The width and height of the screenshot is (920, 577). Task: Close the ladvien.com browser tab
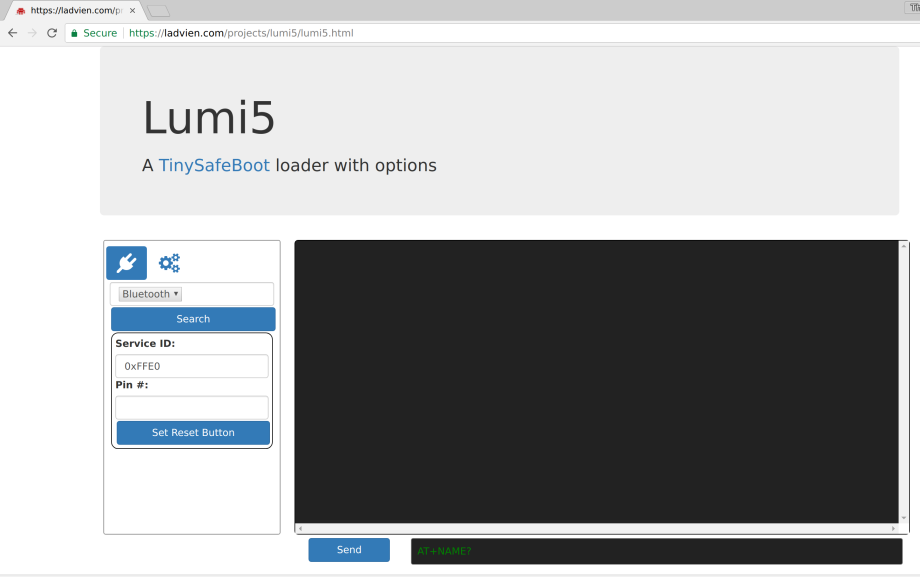[x=132, y=10]
